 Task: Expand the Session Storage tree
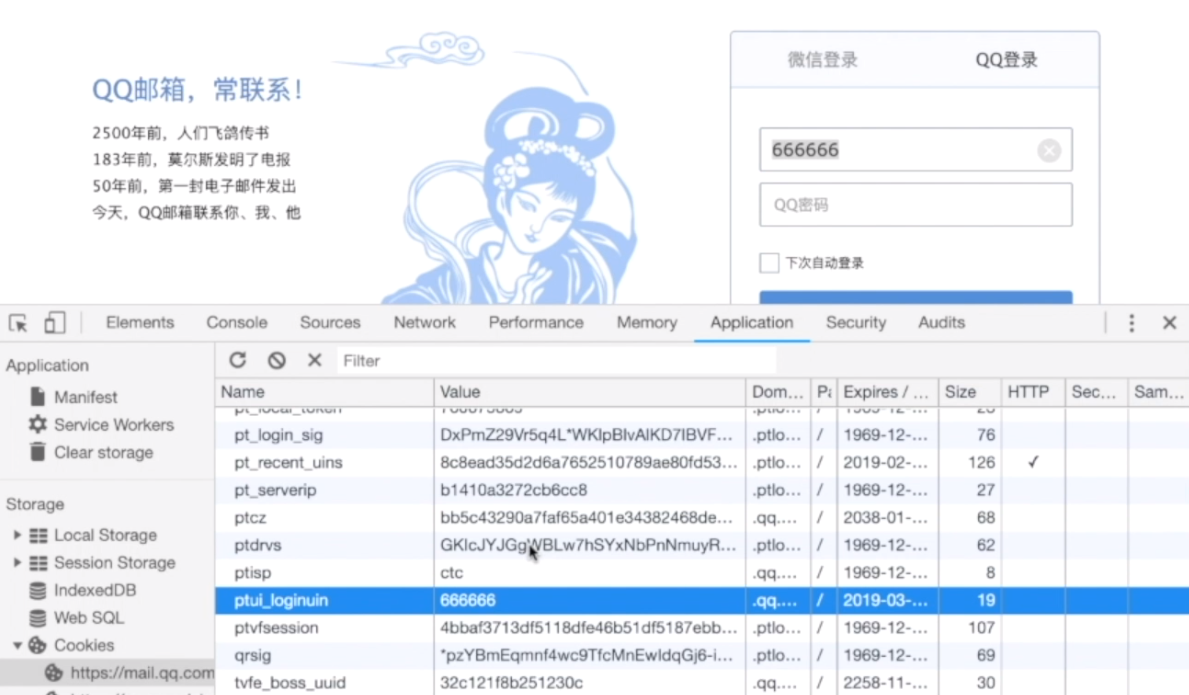[x=17, y=562]
